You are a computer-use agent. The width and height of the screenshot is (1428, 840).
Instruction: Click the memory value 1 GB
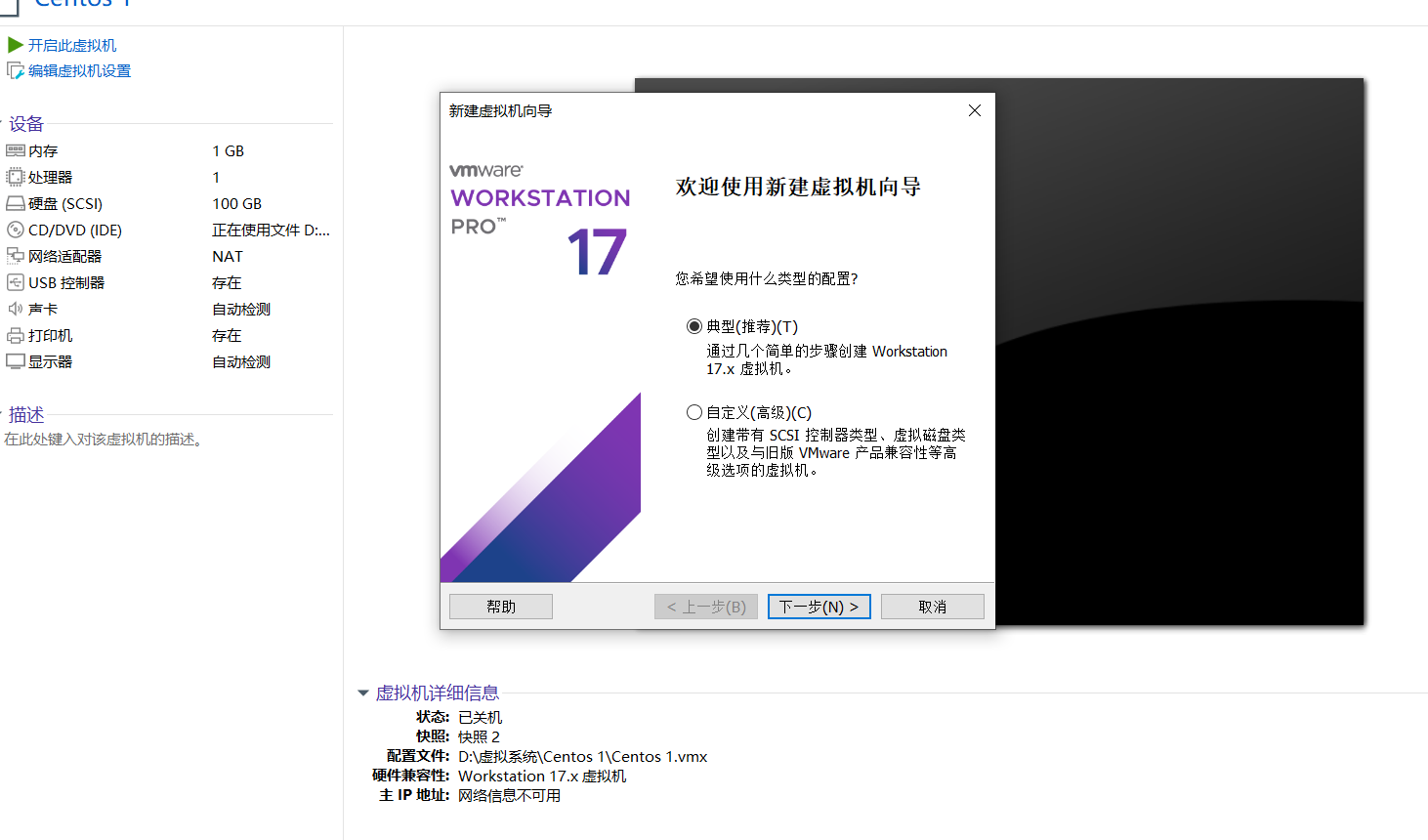(x=229, y=150)
